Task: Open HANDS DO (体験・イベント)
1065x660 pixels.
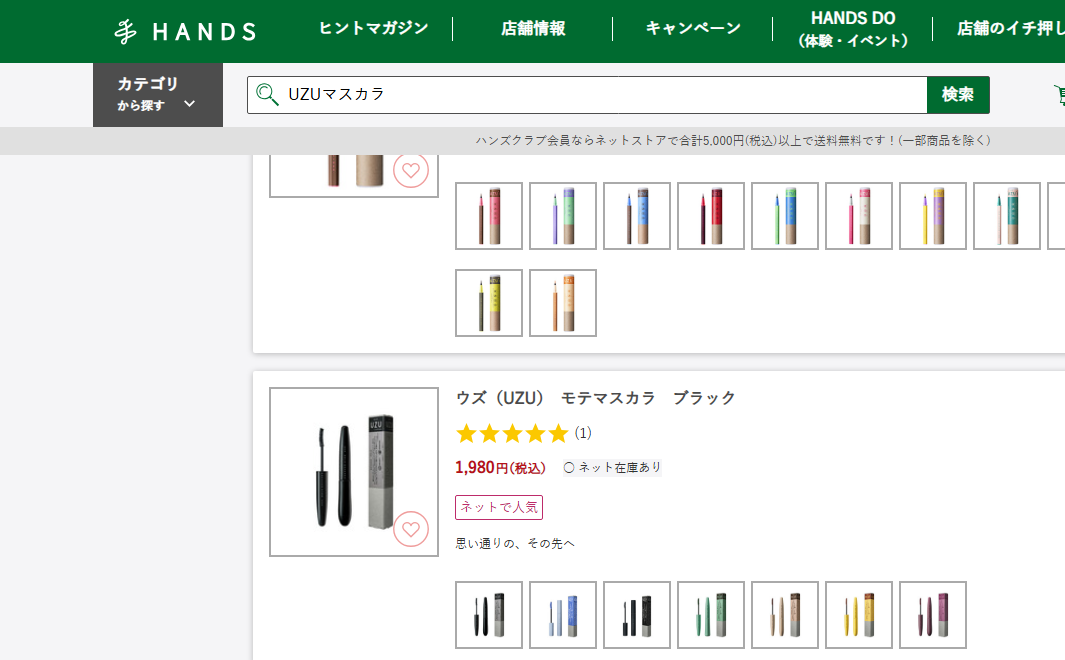Action: [x=853, y=29]
